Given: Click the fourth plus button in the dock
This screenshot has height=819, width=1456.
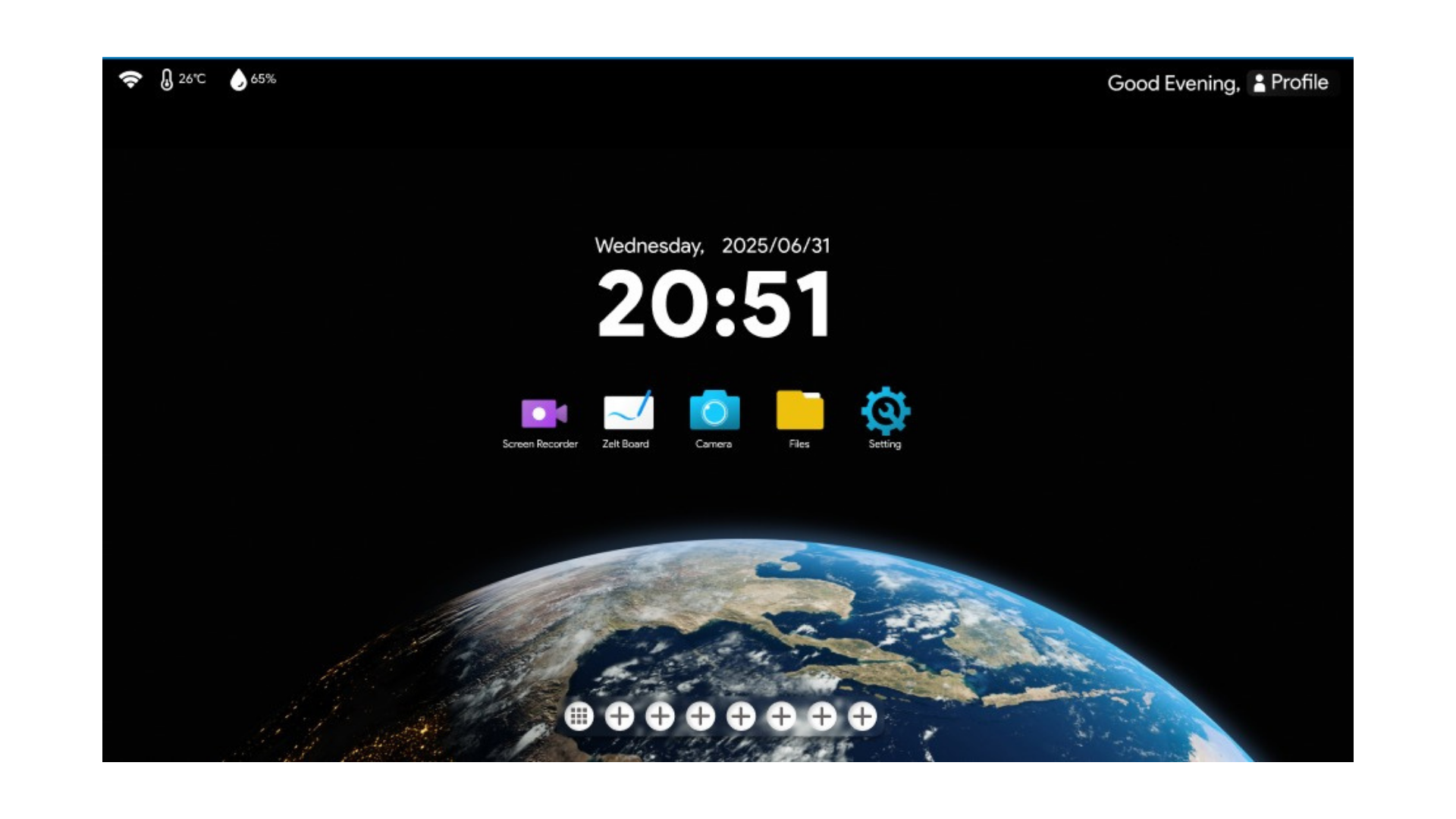Looking at the screenshot, I should click(x=741, y=716).
